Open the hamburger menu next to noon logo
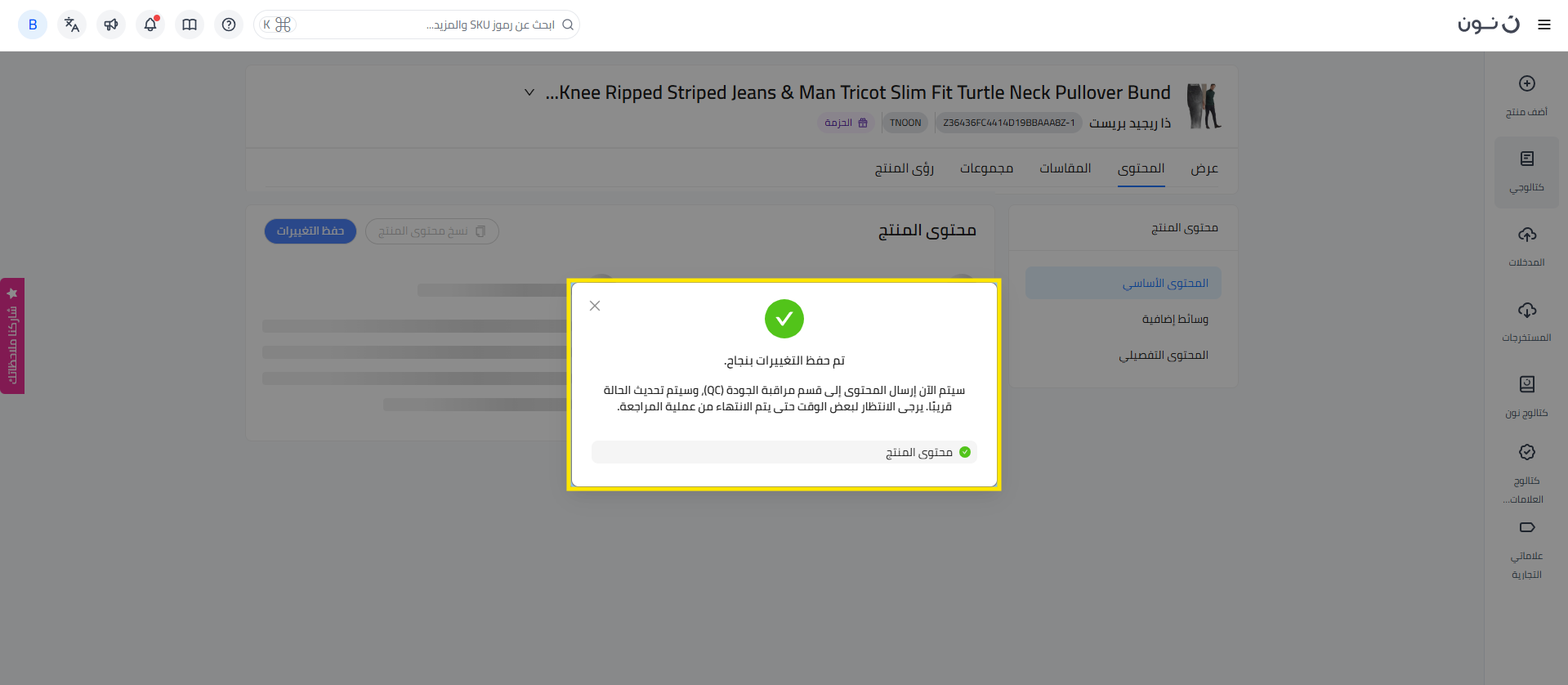 point(1544,25)
